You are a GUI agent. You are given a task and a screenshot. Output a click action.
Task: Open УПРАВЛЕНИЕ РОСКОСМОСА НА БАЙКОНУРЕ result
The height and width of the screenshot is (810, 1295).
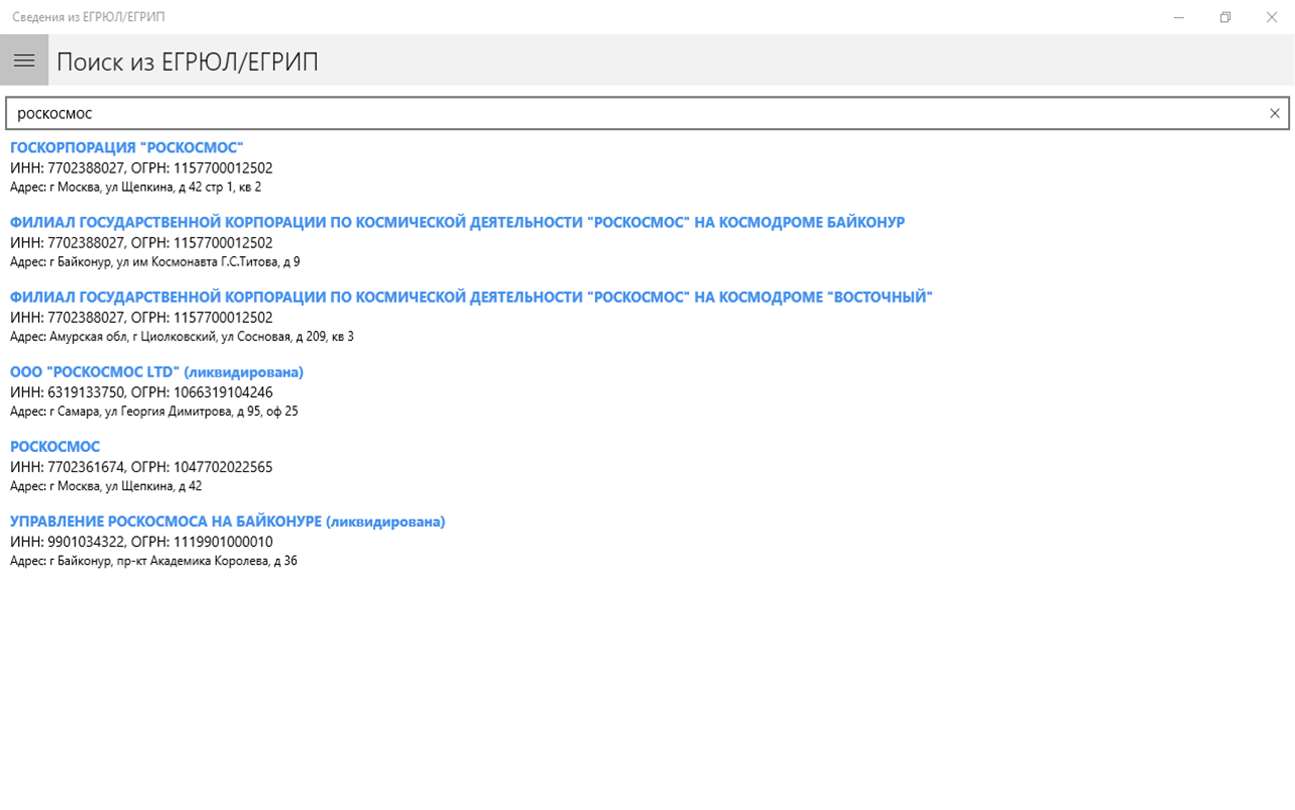click(x=228, y=522)
